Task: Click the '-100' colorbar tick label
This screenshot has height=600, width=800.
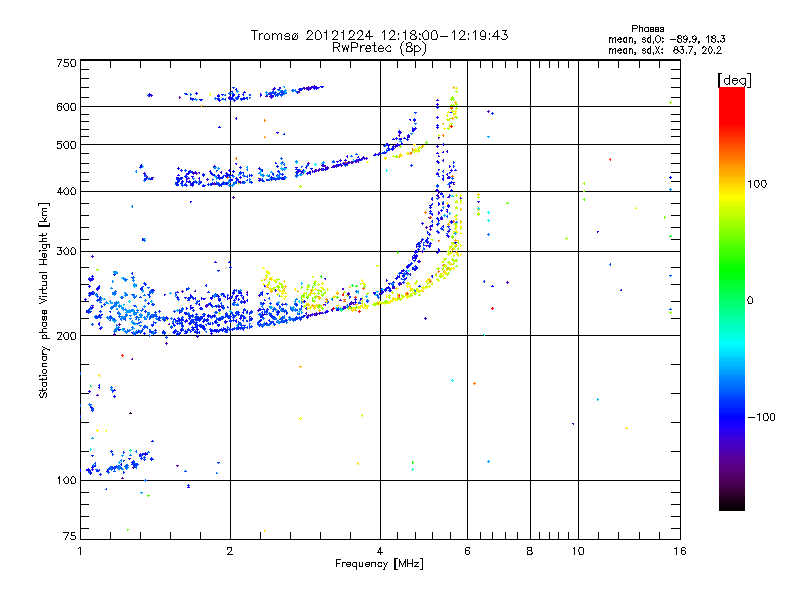Action: click(x=762, y=417)
